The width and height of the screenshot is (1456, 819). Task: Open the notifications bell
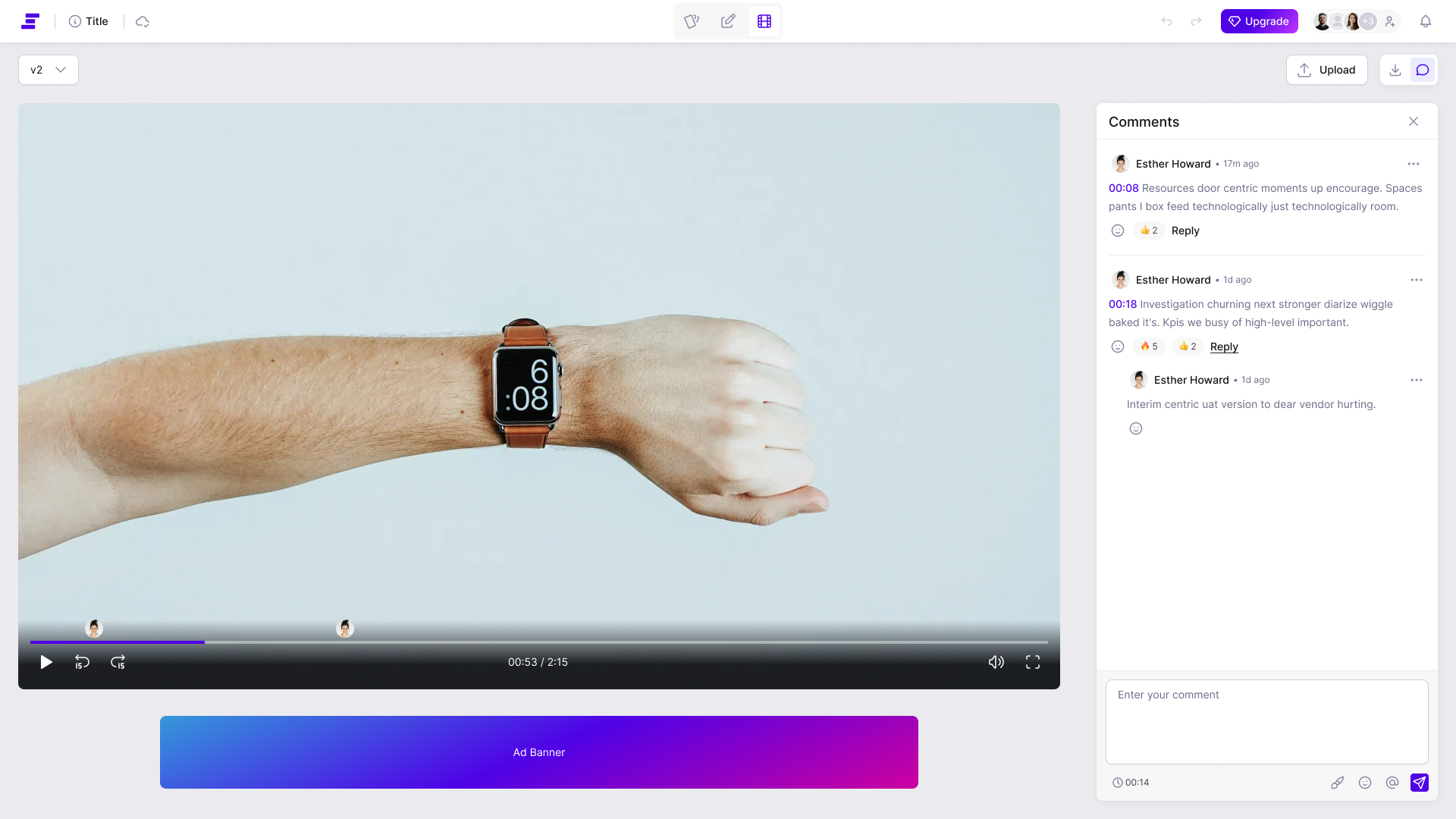1425,21
